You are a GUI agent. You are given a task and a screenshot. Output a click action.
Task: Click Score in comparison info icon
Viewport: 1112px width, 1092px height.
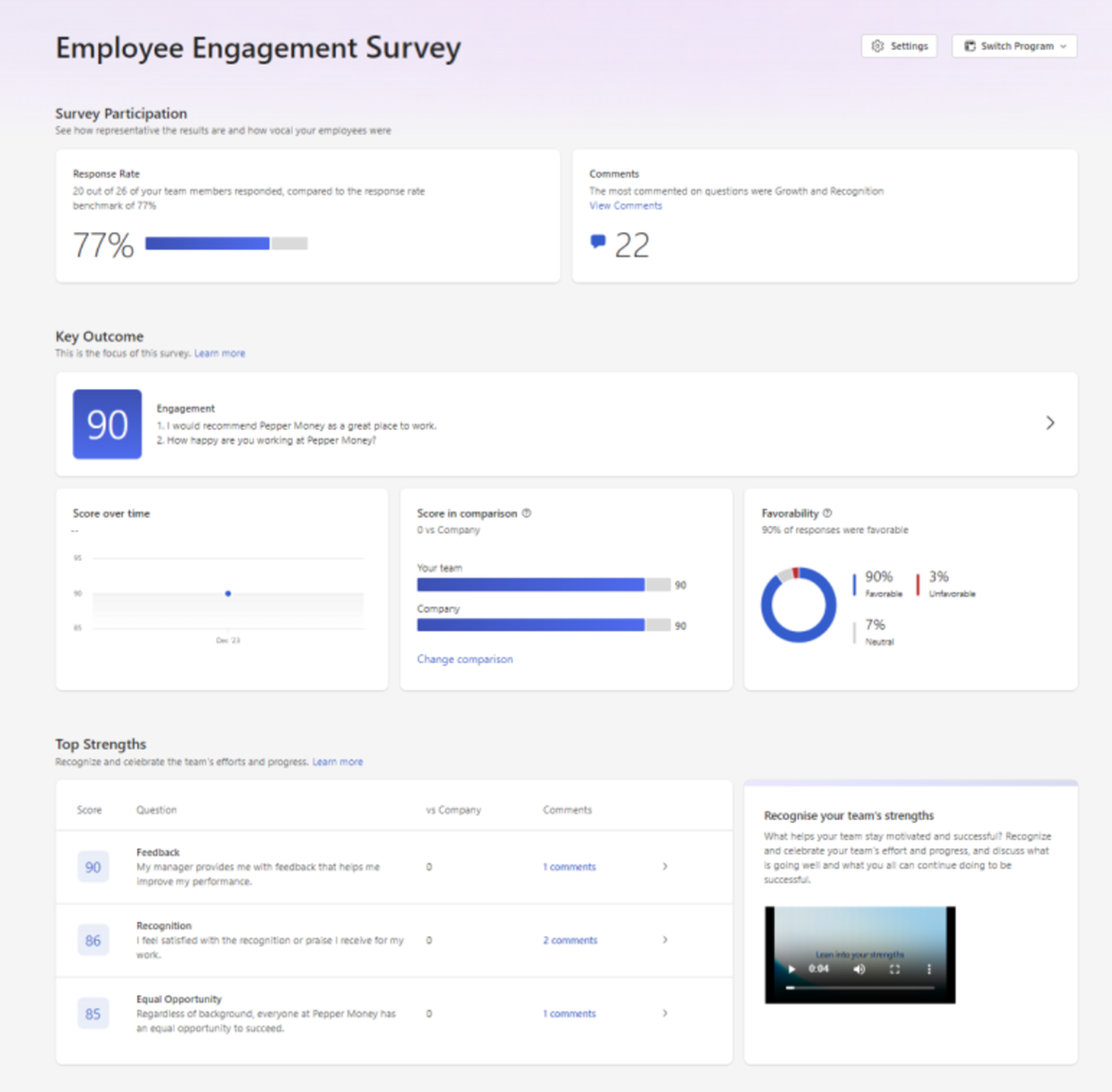point(526,513)
